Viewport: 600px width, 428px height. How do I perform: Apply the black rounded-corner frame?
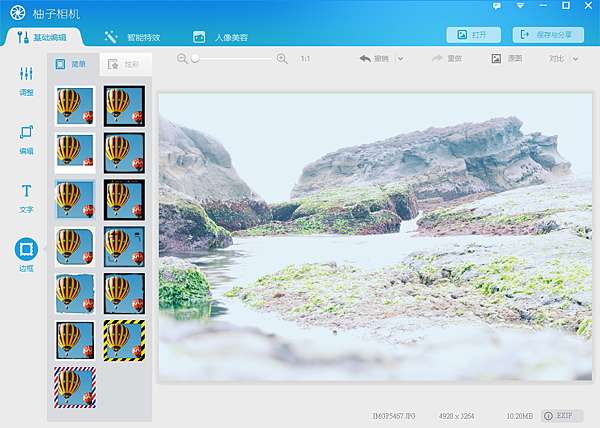point(124,153)
